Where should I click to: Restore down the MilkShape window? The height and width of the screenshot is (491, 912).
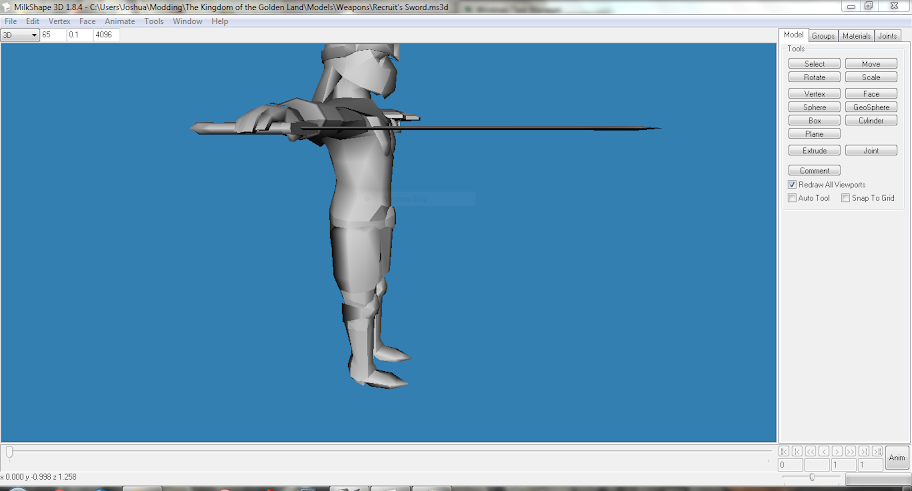point(868,6)
